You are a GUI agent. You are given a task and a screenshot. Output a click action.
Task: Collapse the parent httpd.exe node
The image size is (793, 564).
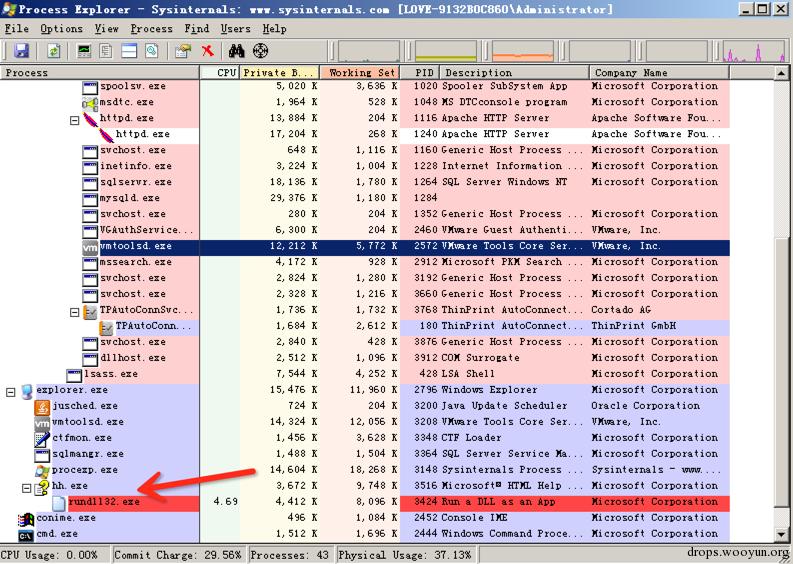click(x=75, y=119)
